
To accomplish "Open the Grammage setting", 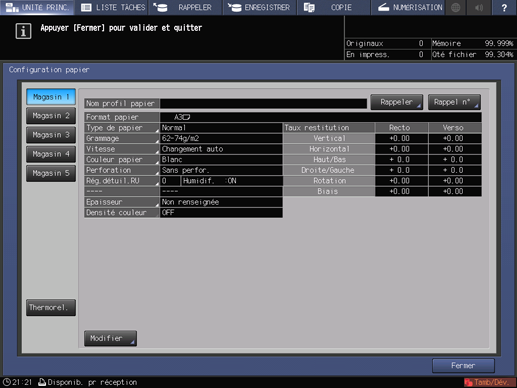I will 122,138.
